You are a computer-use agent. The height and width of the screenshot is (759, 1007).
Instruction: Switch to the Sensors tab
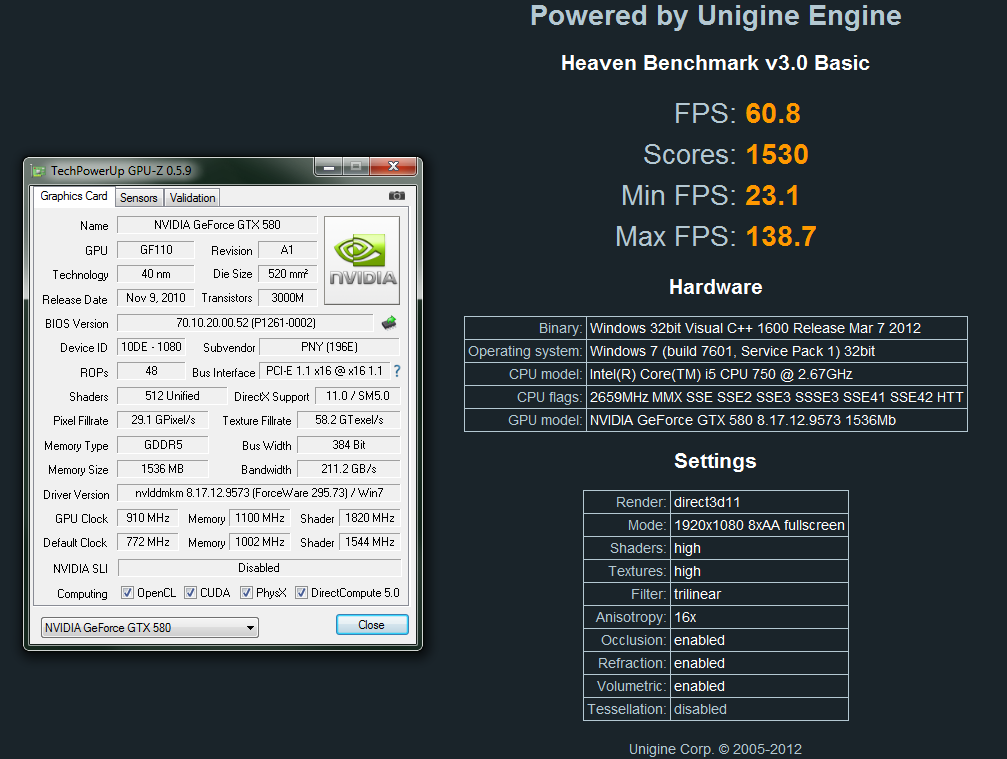click(x=139, y=198)
